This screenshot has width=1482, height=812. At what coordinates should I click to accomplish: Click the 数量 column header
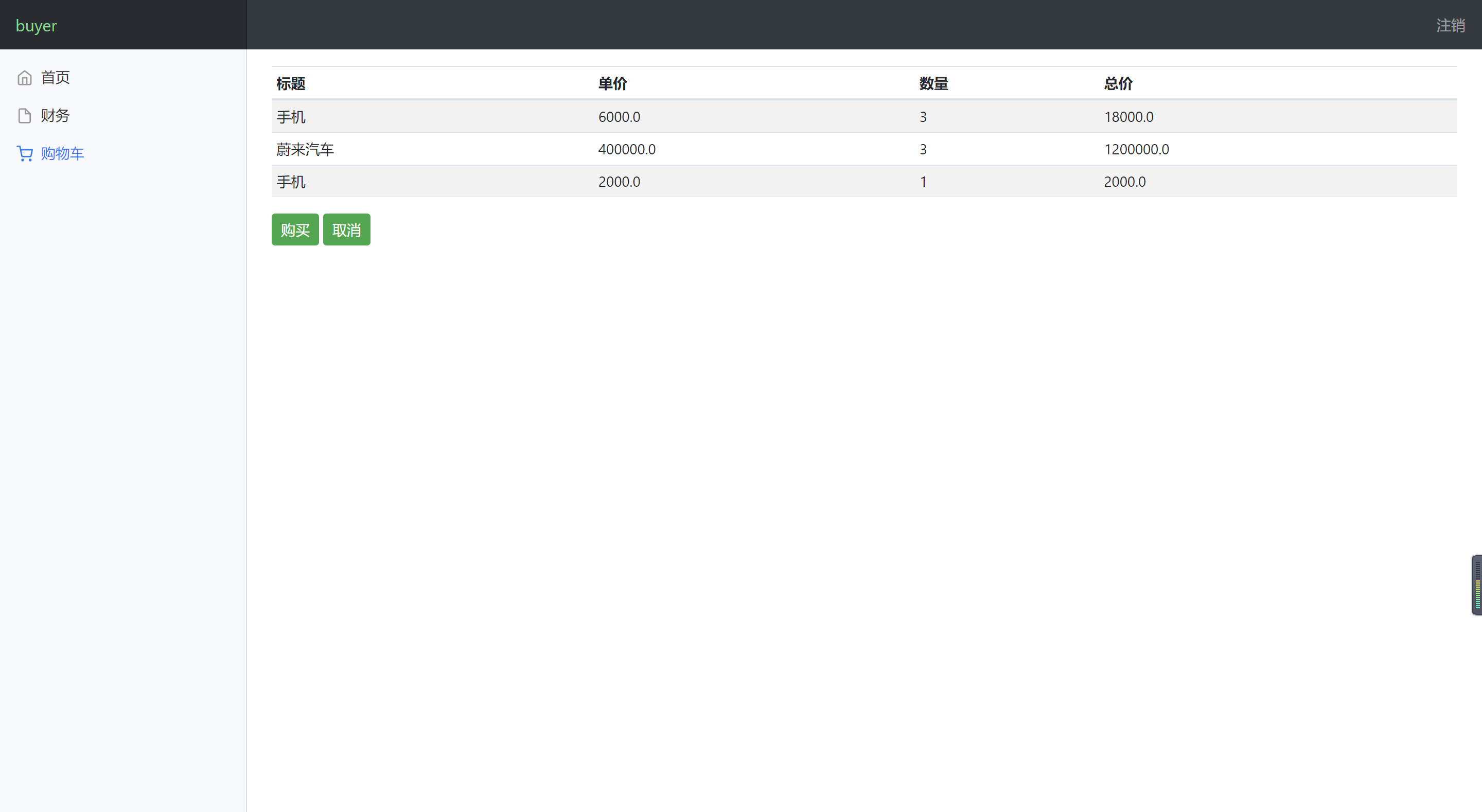(933, 83)
